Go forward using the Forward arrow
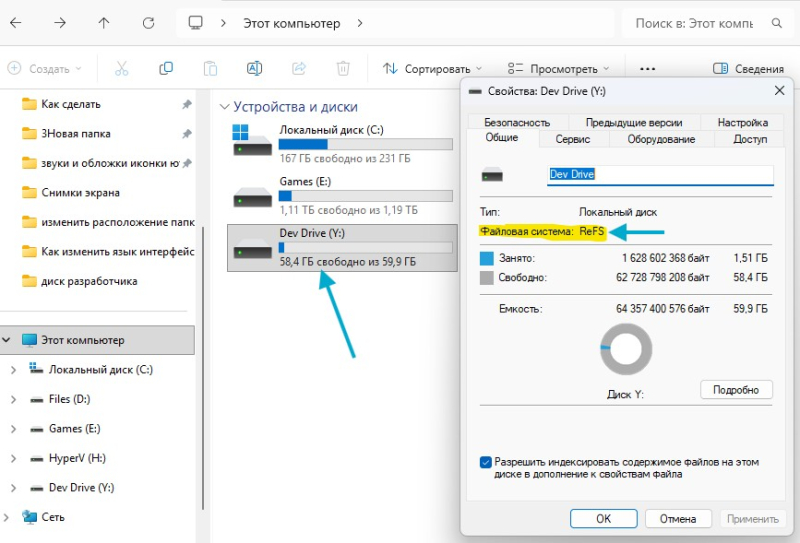Screen dimensions: 800x543 tap(60, 23)
